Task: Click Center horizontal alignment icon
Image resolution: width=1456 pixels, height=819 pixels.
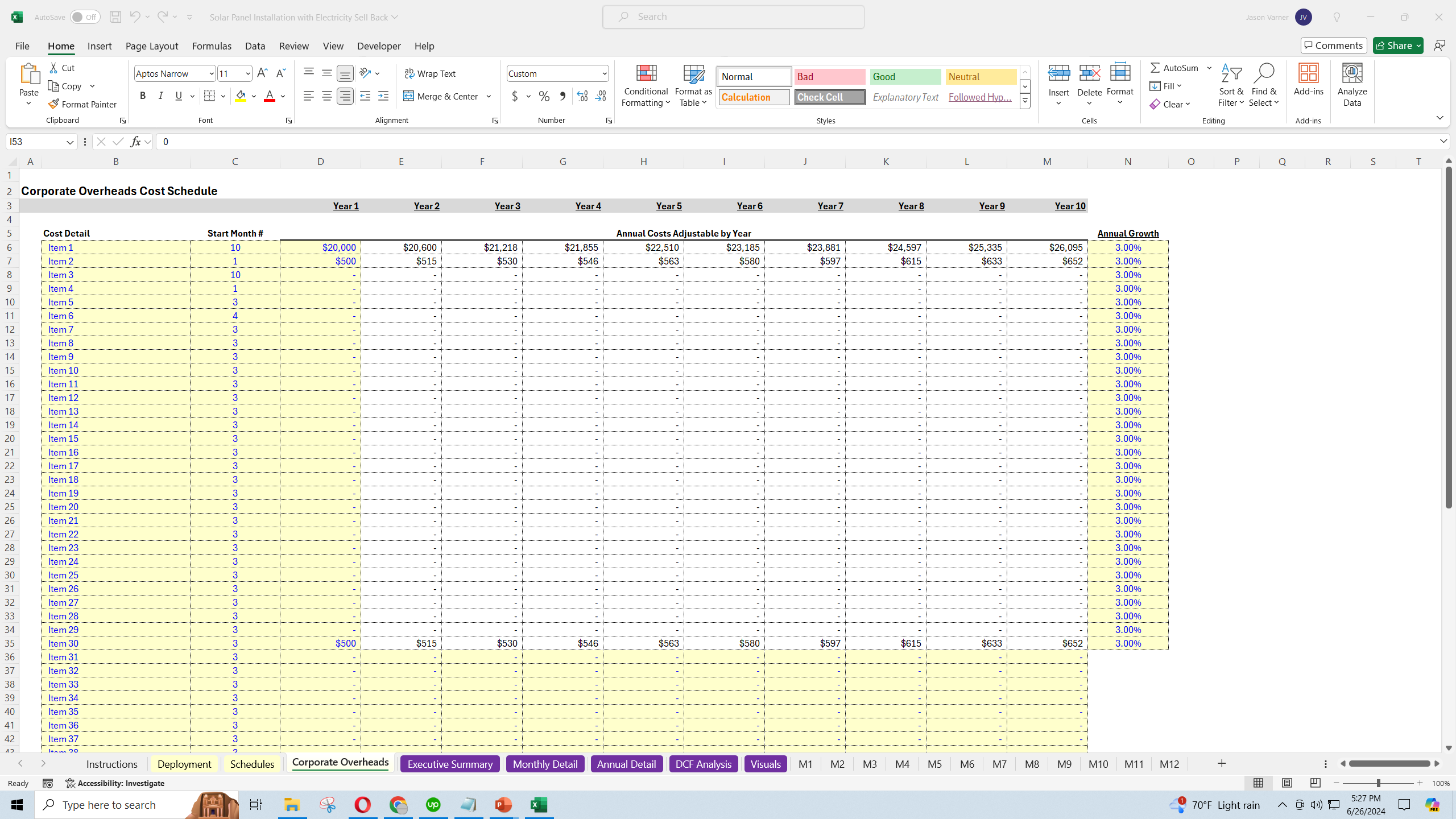Action: [326, 96]
